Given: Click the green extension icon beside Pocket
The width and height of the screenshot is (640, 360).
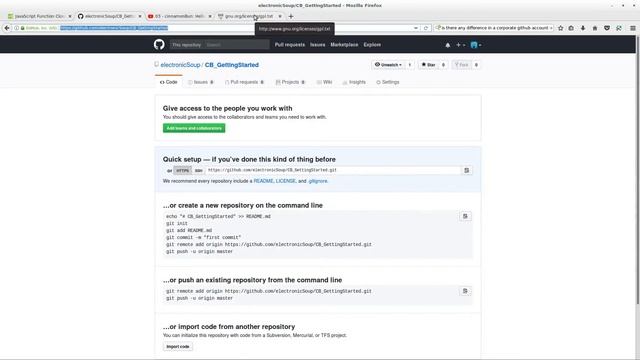Looking at the screenshot, I should pos(619,28).
